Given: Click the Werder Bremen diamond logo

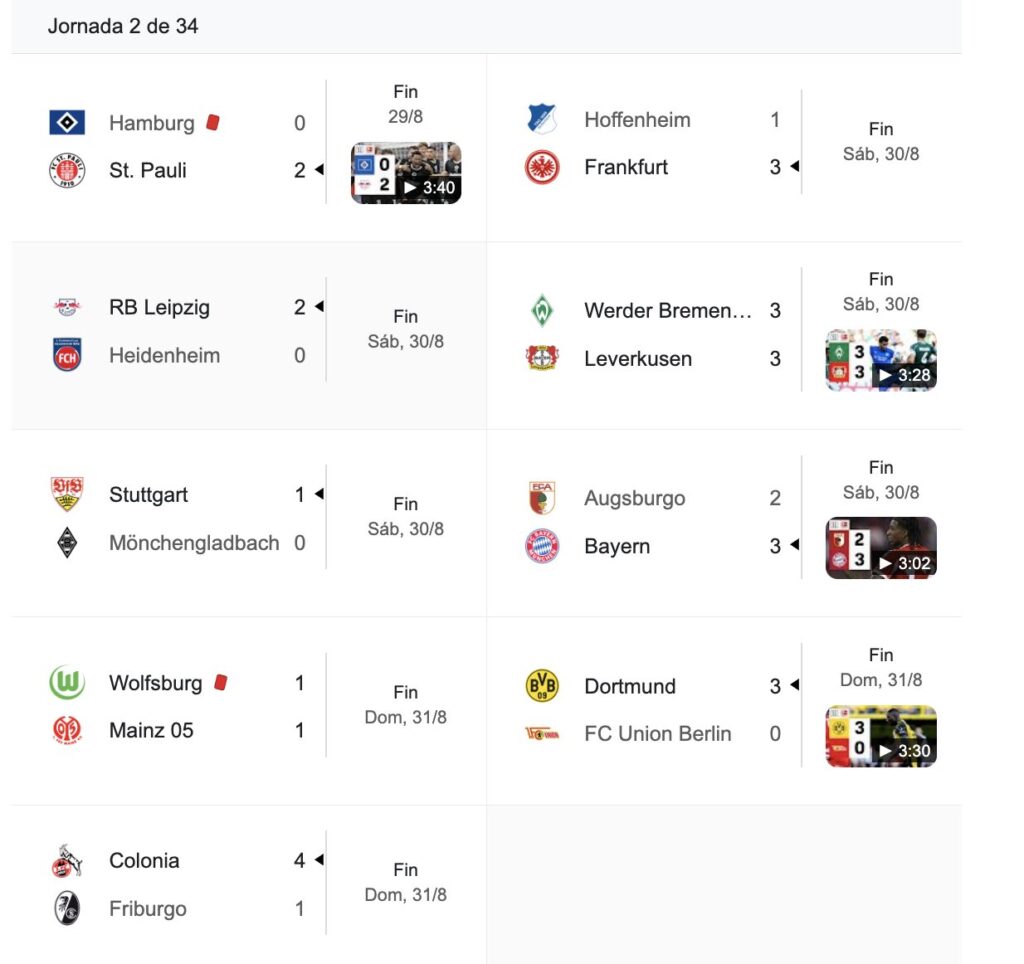Looking at the screenshot, I should coord(542,311).
